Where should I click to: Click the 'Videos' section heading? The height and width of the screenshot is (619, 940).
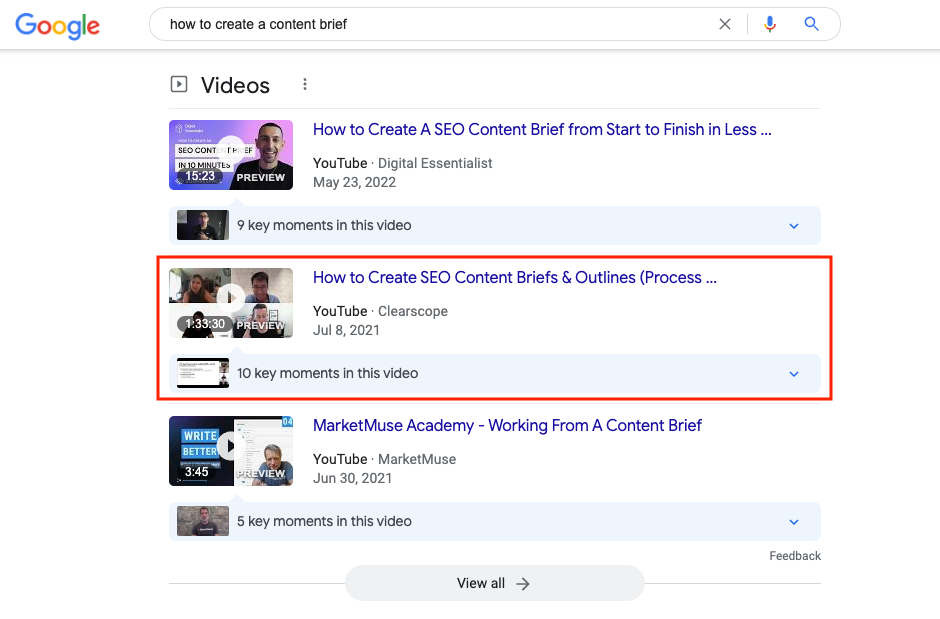[235, 85]
